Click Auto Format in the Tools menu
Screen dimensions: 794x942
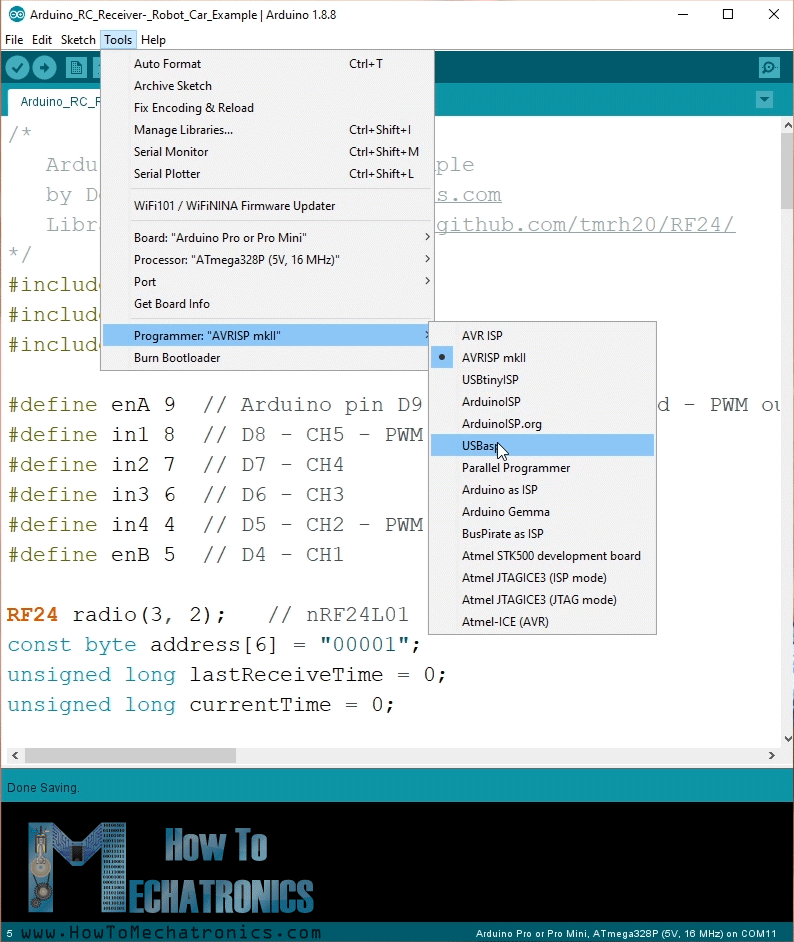(x=167, y=64)
